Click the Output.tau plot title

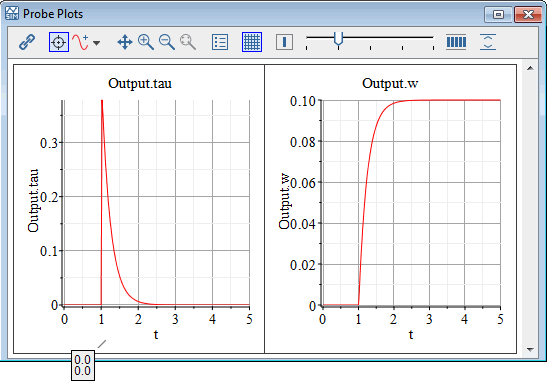(x=140, y=84)
